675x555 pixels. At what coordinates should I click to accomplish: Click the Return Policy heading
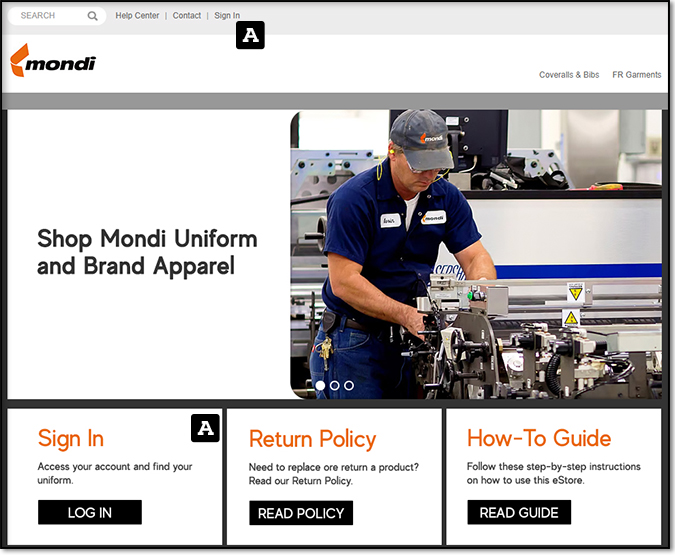312,439
